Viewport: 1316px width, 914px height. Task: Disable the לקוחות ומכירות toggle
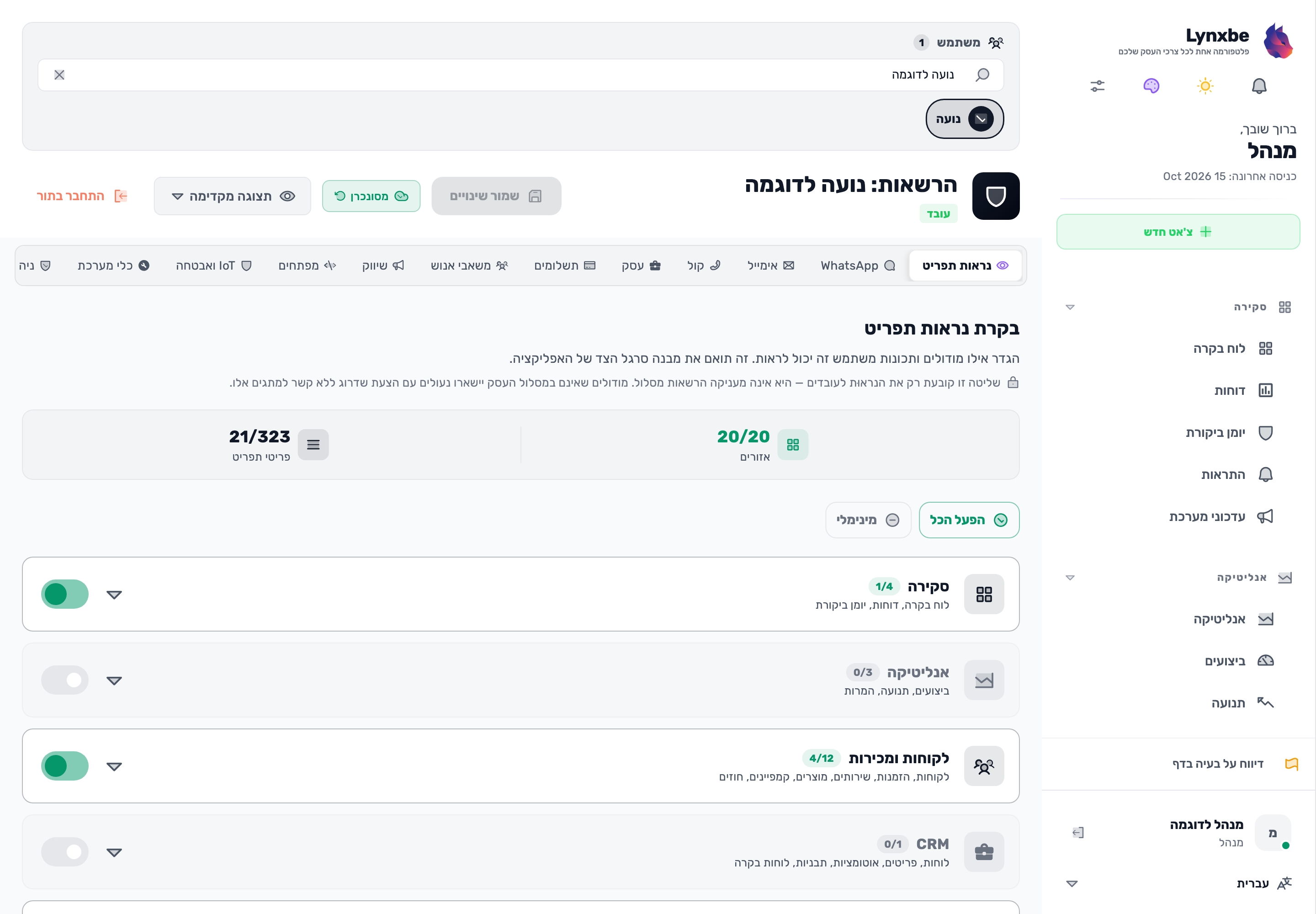pyautogui.click(x=65, y=766)
